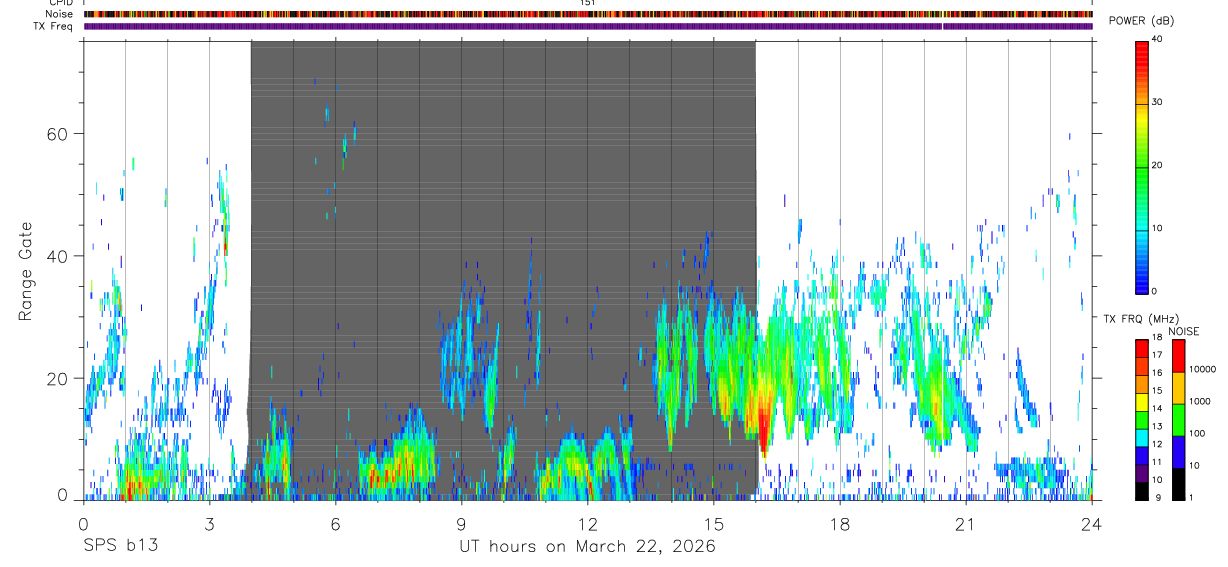Select the 18 MHz label in the frequency legend

pyautogui.click(x=1157, y=339)
